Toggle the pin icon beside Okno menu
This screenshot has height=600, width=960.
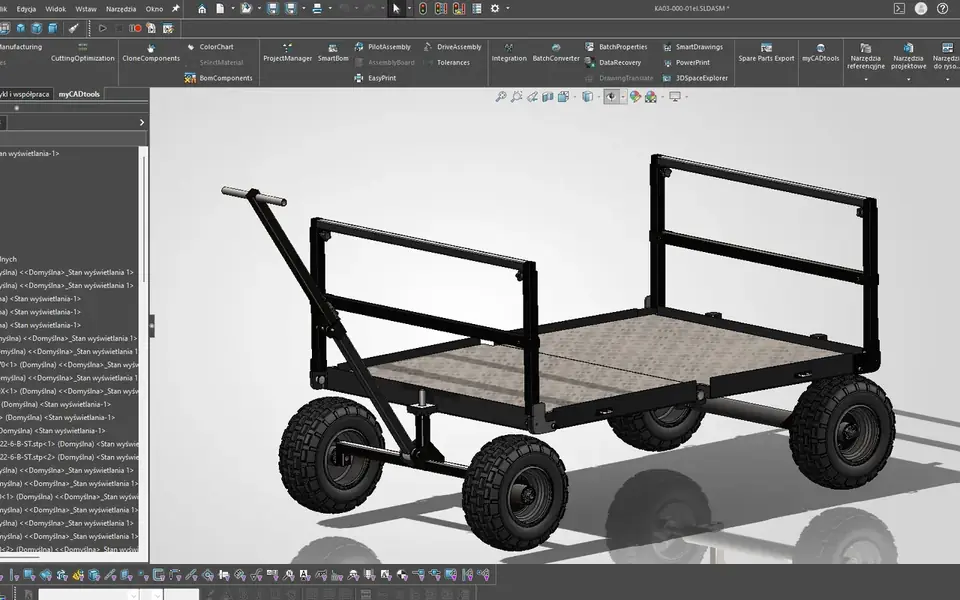coord(176,9)
